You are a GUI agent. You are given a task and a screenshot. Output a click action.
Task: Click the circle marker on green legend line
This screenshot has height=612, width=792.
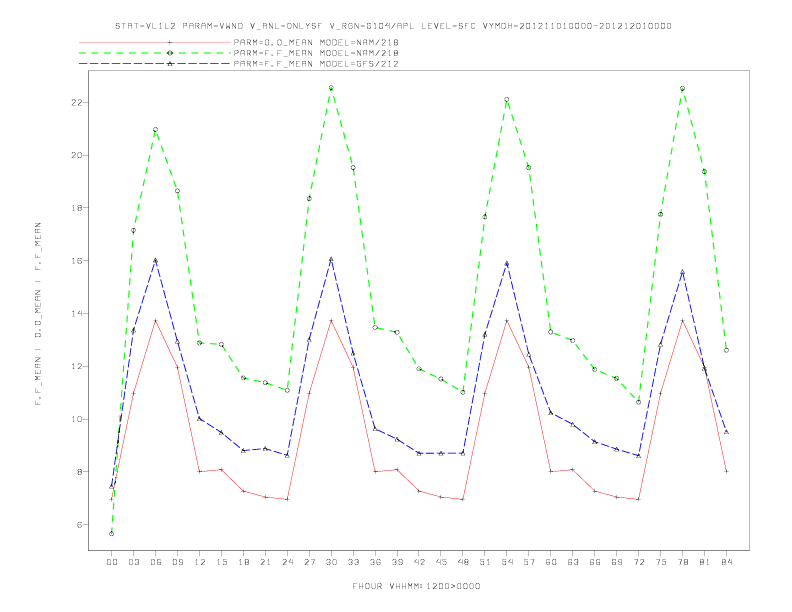click(x=170, y=53)
